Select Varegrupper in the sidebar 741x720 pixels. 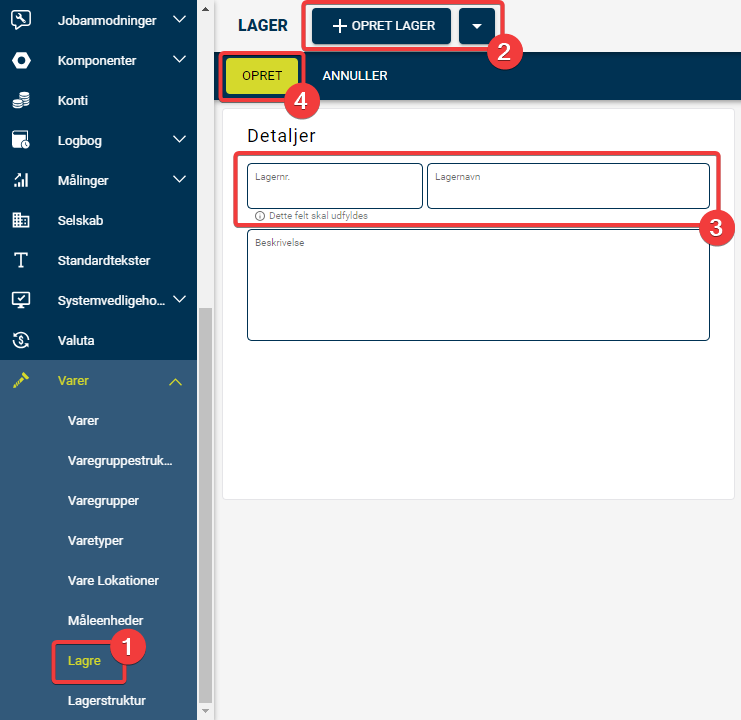pos(103,500)
